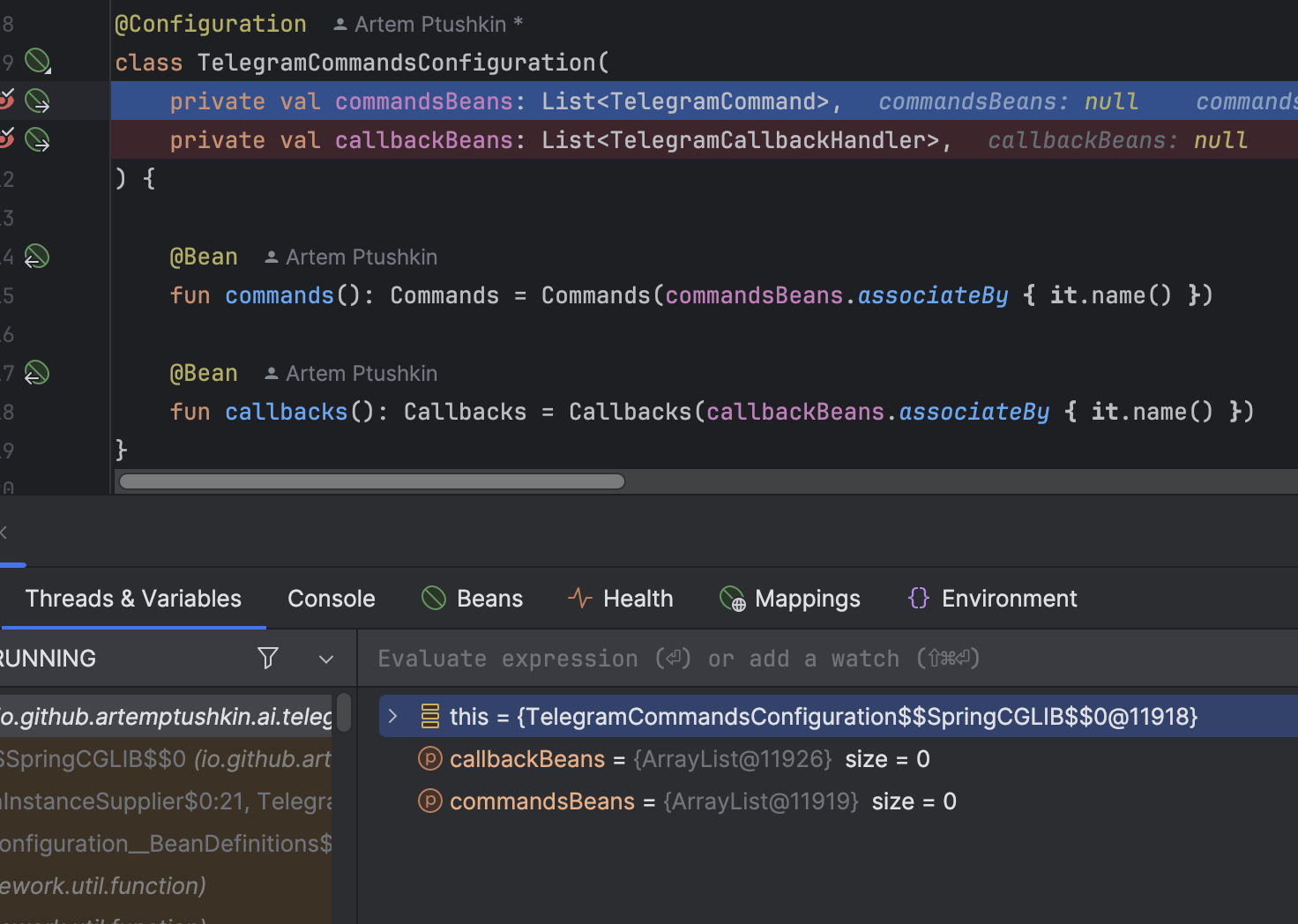The height and width of the screenshot is (924, 1298).
Task: Open the Mappings tab
Action: 790,599
